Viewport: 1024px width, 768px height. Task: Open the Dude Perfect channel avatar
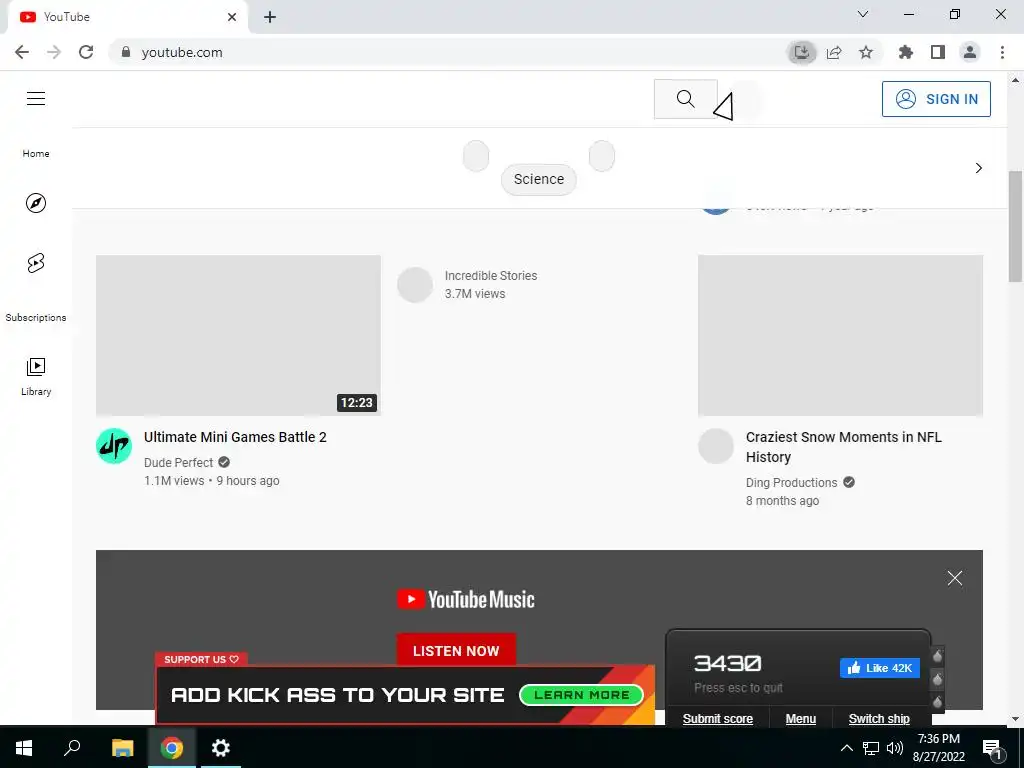(114, 446)
